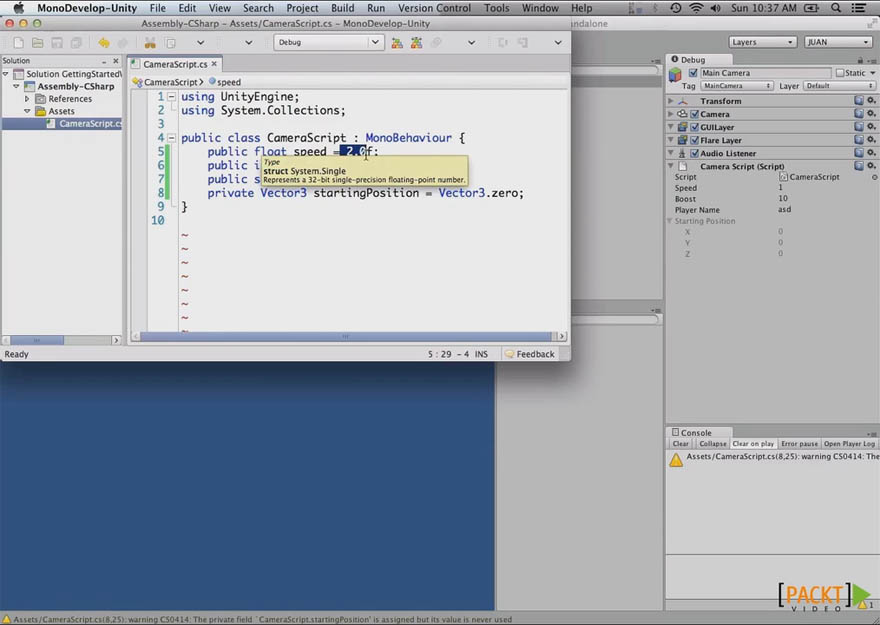Click the Clear button in the Console

point(681,443)
